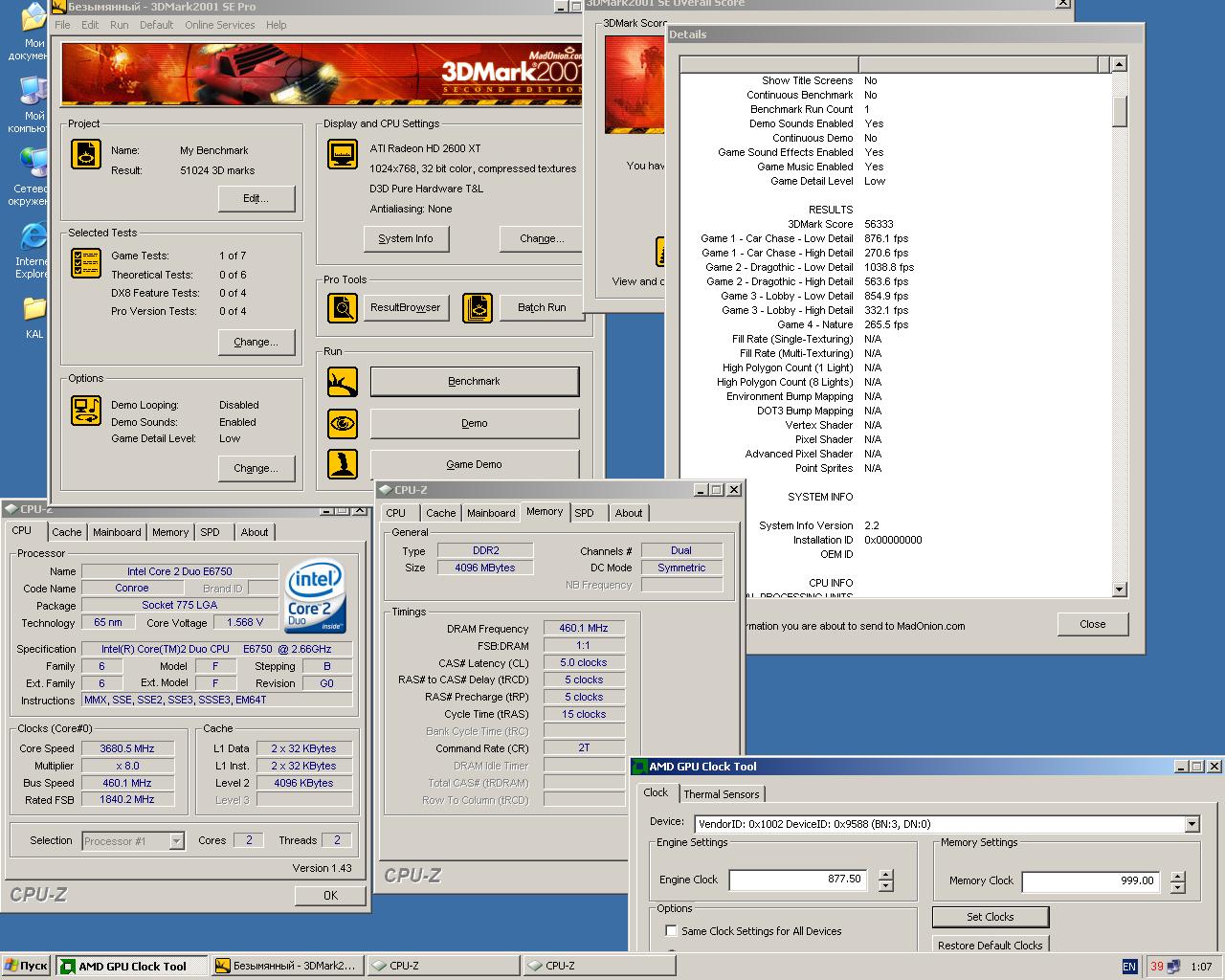This screenshot has width=1225, height=980.
Task: Increase the Engine Clock with the up arrow
Action: [886, 874]
